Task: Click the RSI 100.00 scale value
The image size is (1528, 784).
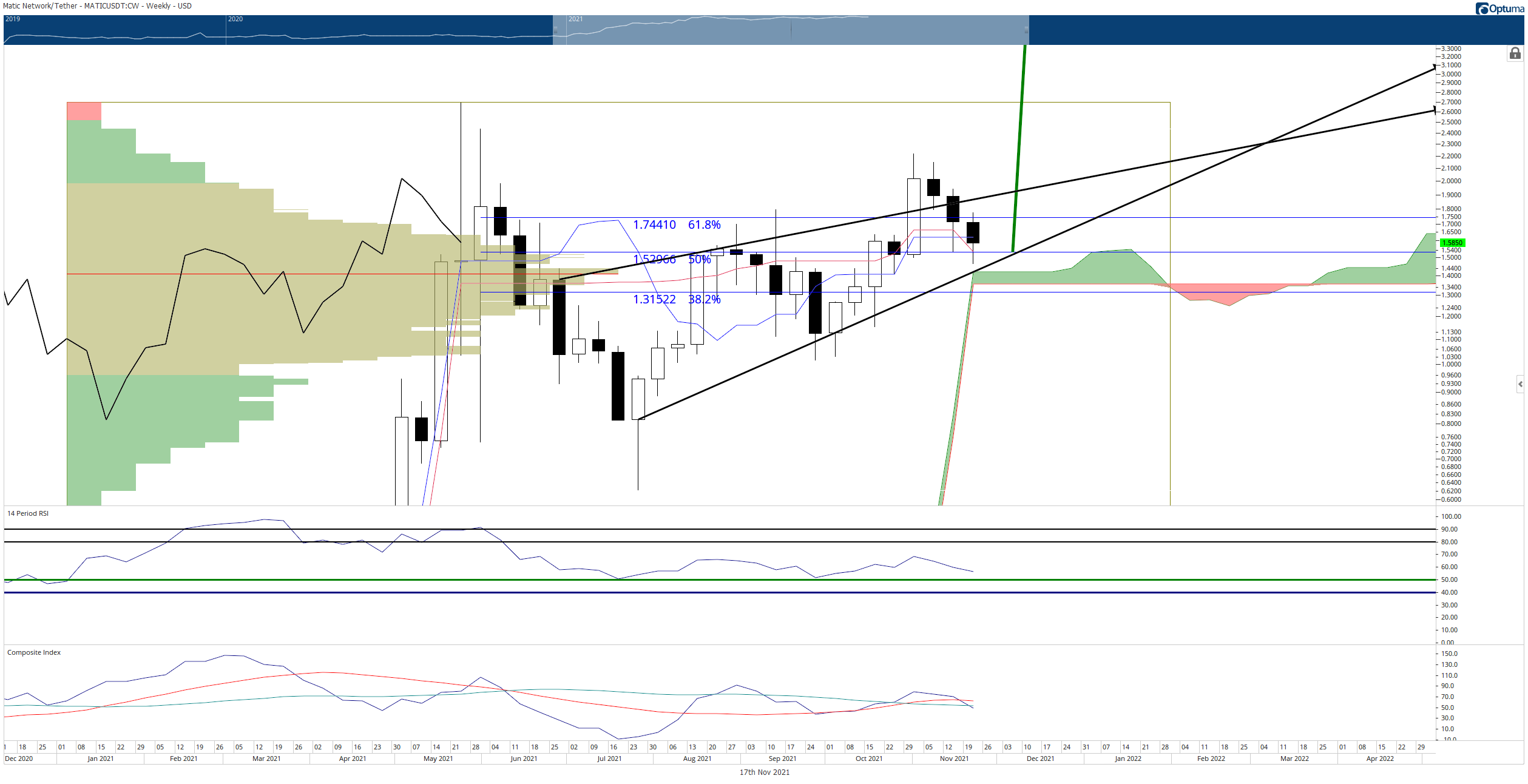Action: point(1452,516)
